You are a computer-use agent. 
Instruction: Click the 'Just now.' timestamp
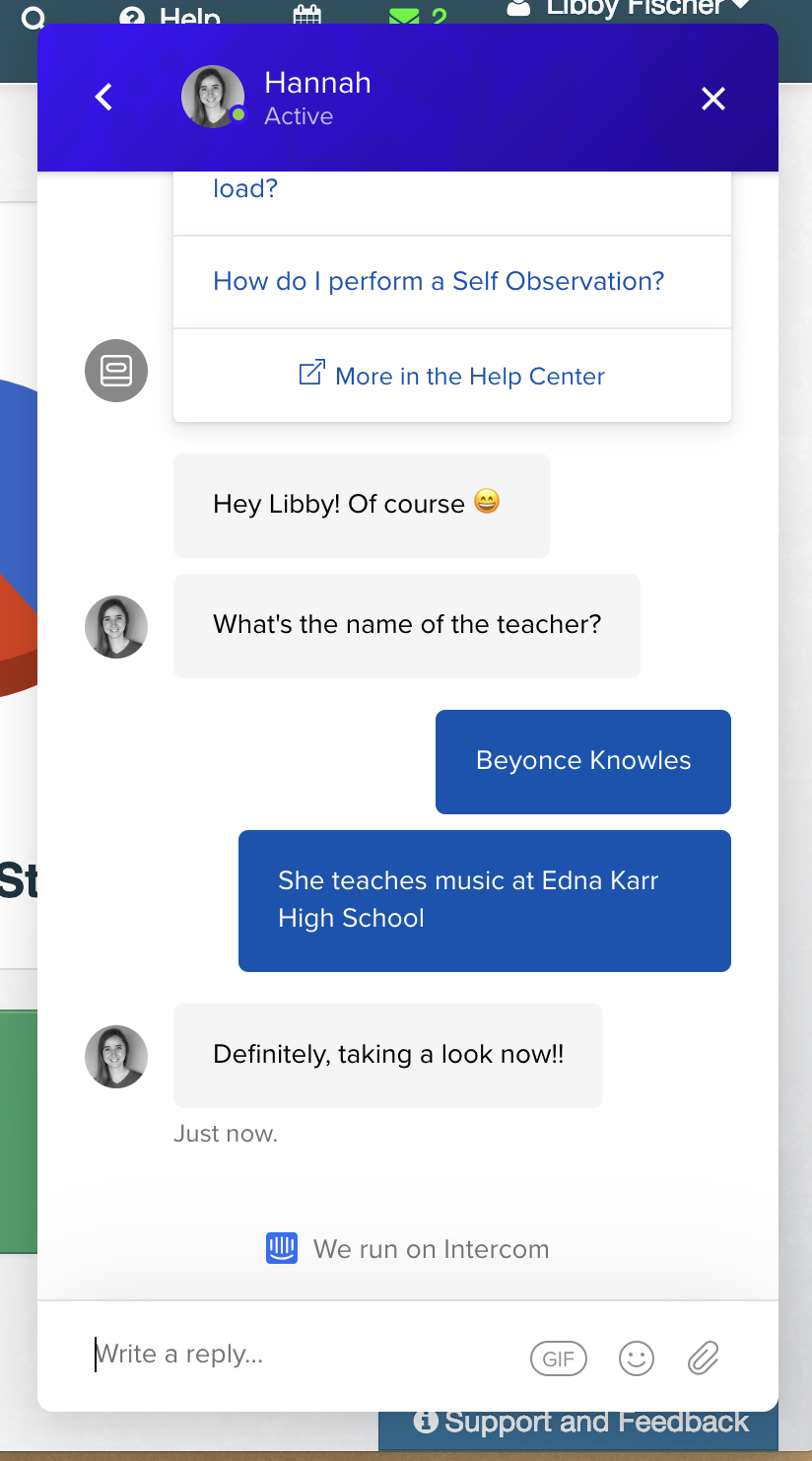[x=226, y=1134]
